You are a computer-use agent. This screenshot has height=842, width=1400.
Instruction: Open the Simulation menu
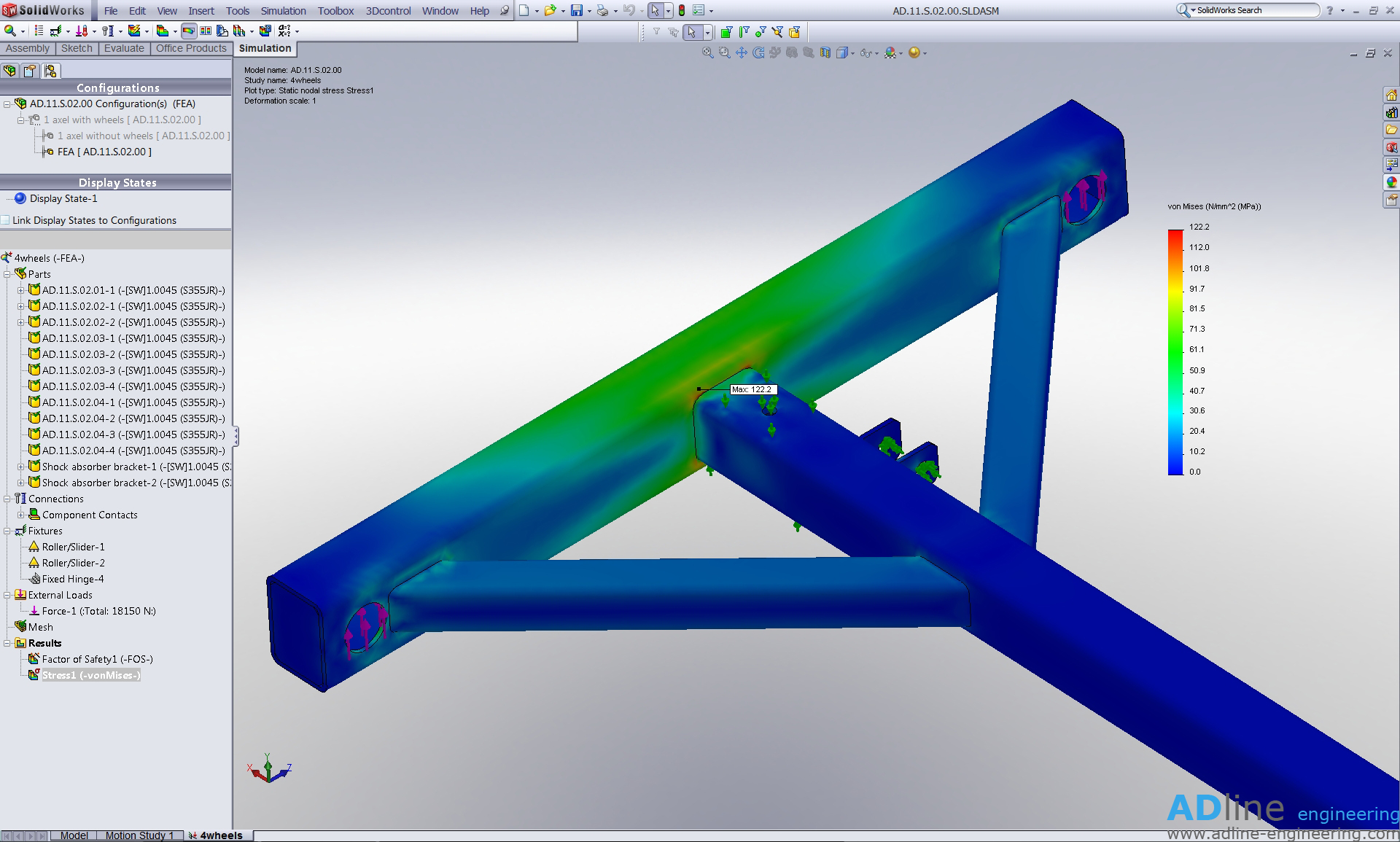tap(283, 11)
